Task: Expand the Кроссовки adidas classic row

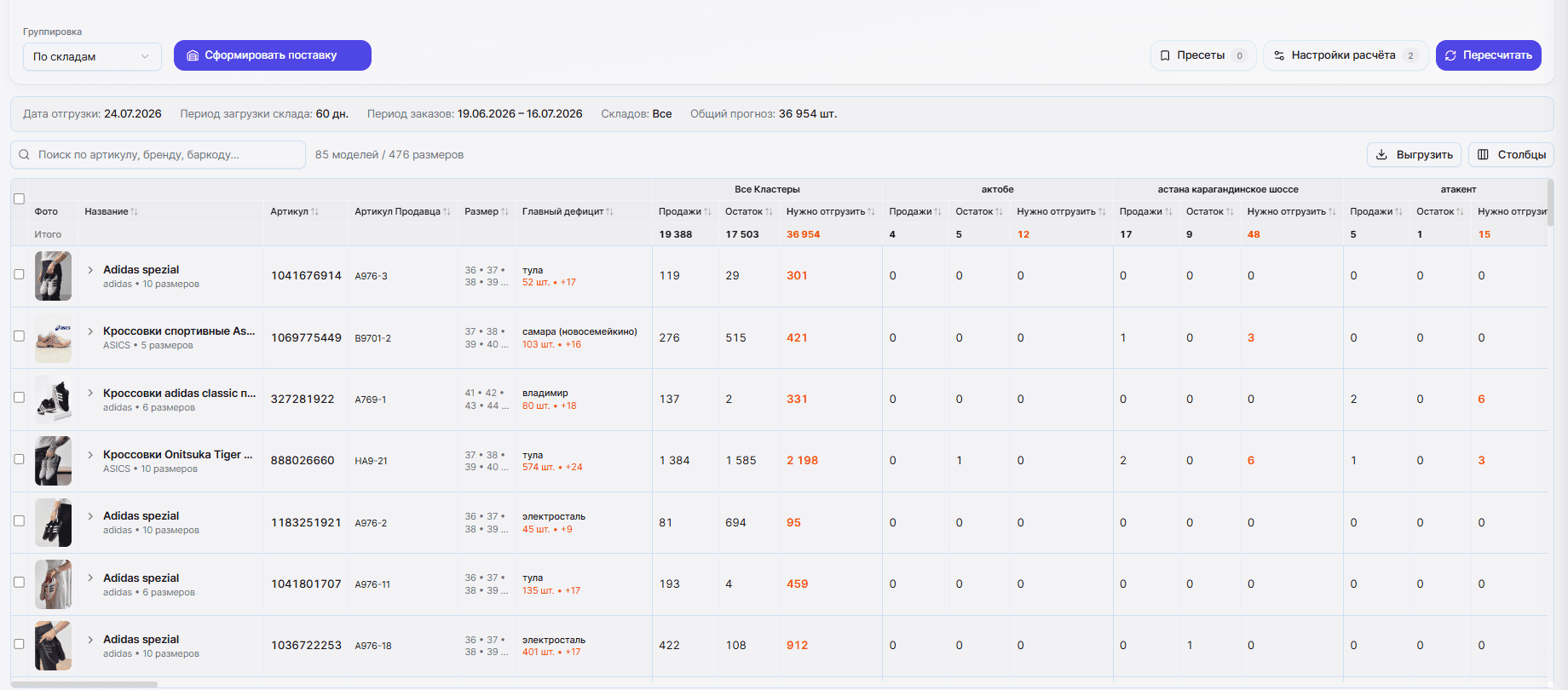Action: [x=90, y=393]
